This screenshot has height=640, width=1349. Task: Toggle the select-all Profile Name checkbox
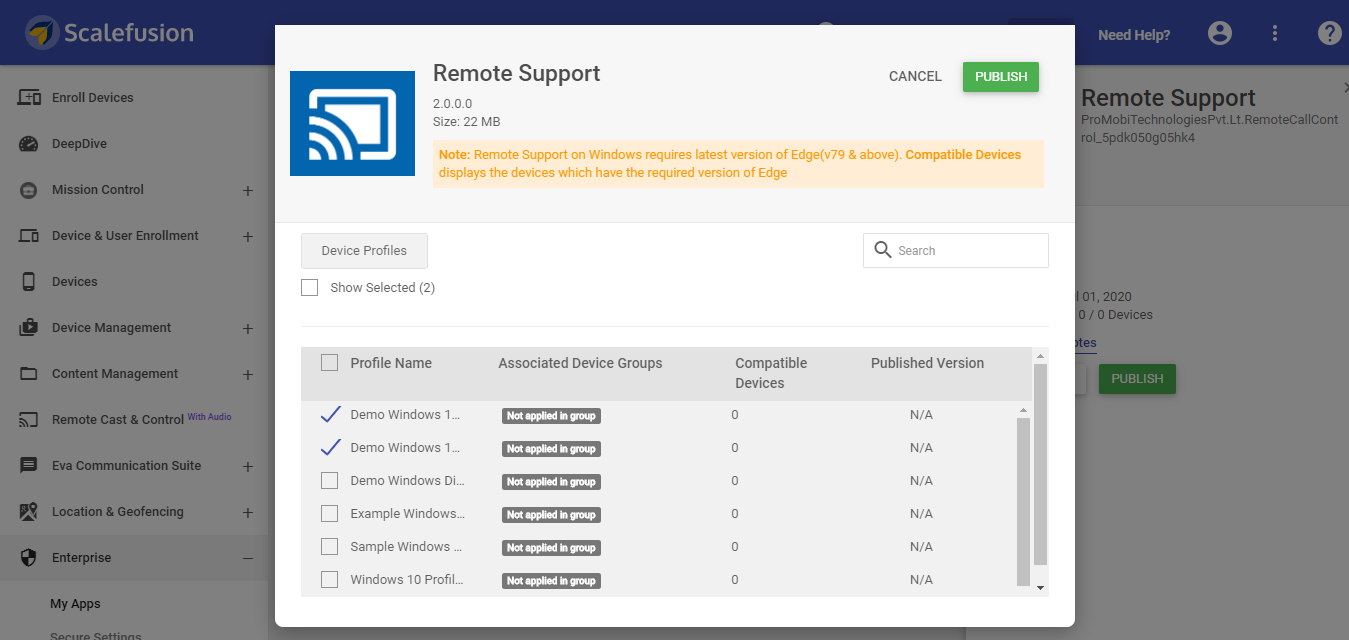tap(329, 363)
